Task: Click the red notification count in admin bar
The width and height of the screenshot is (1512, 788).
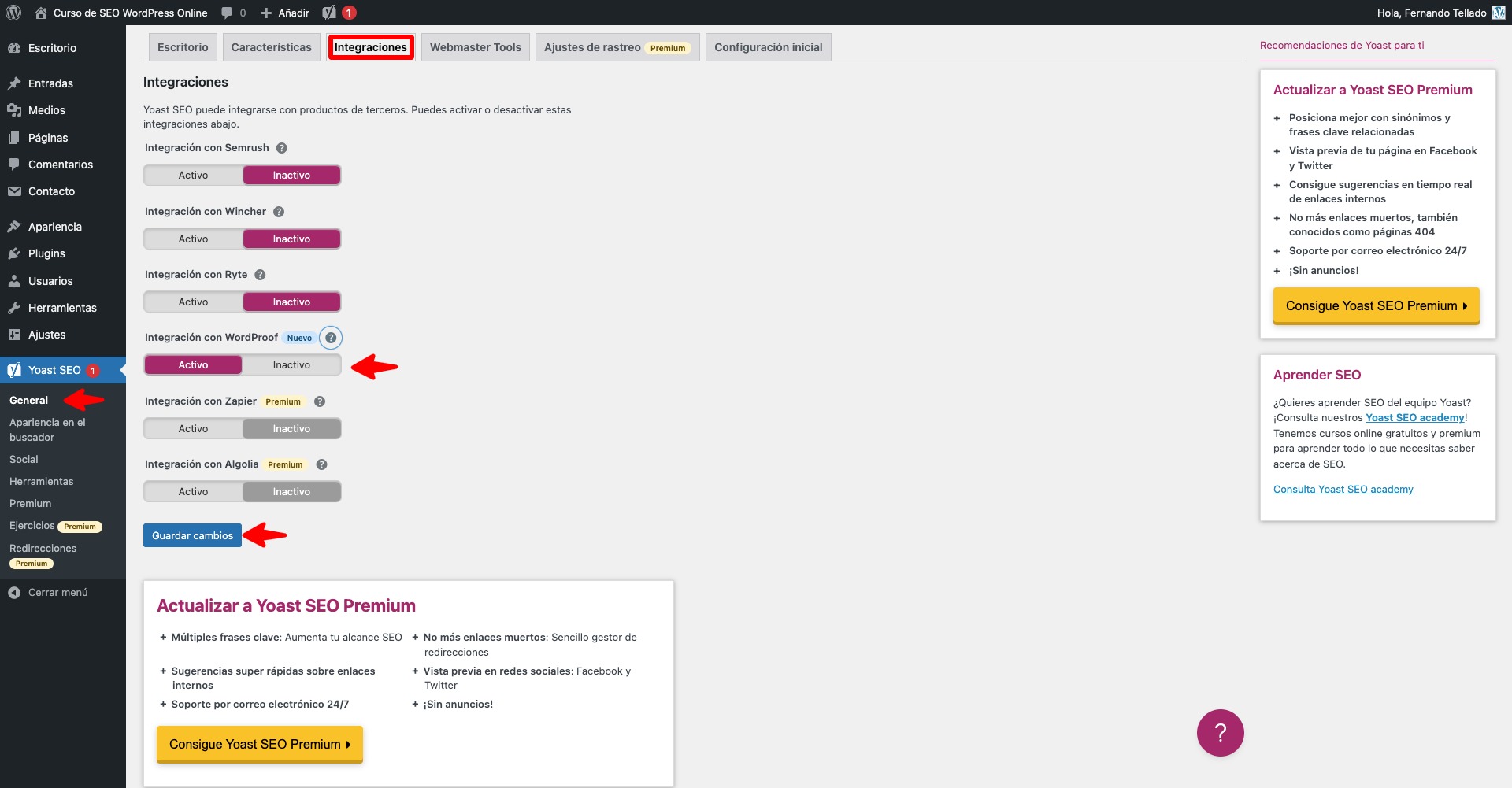Action: click(x=349, y=13)
